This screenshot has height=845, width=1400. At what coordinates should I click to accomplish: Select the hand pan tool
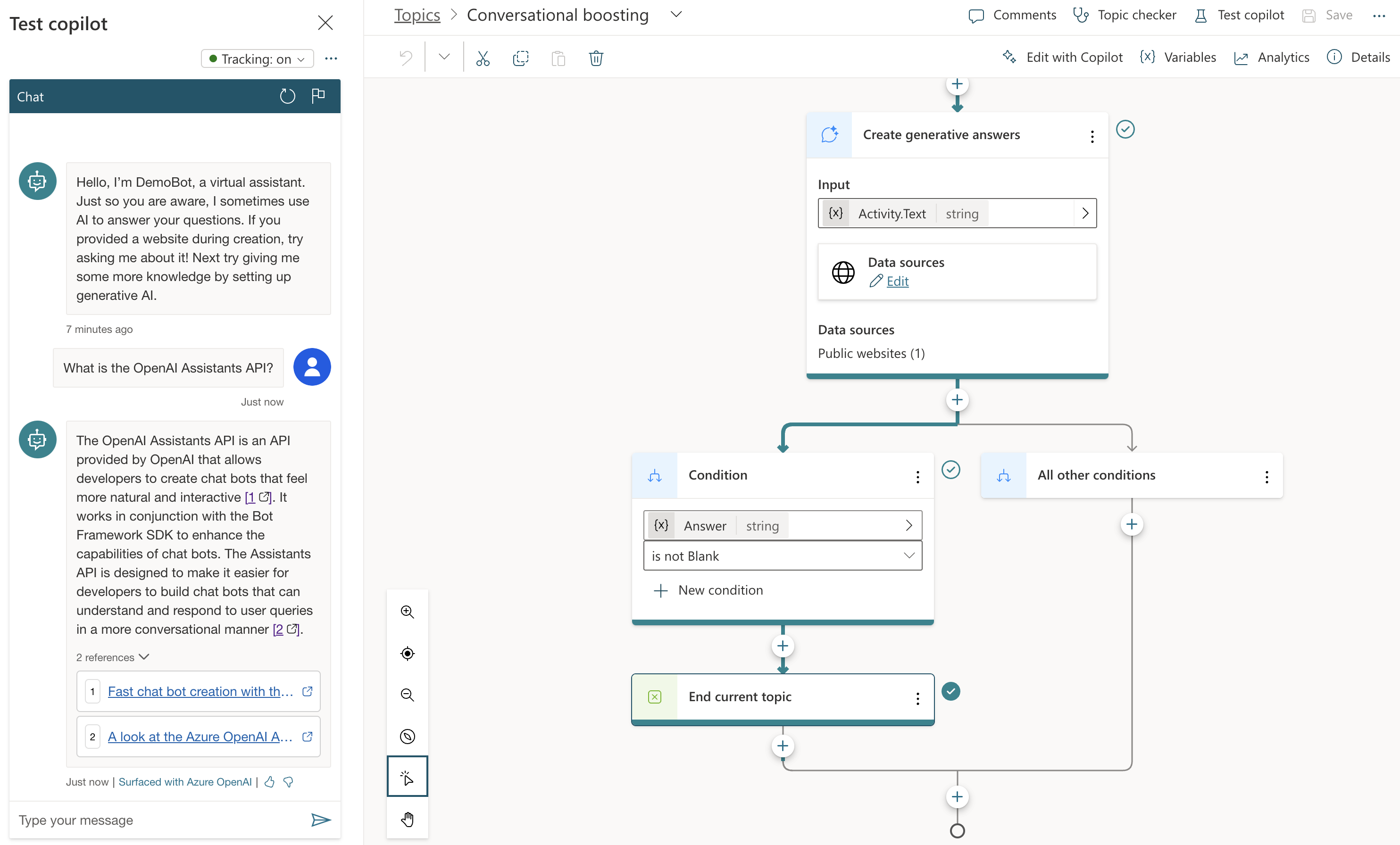pyautogui.click(x=407, y=819)
